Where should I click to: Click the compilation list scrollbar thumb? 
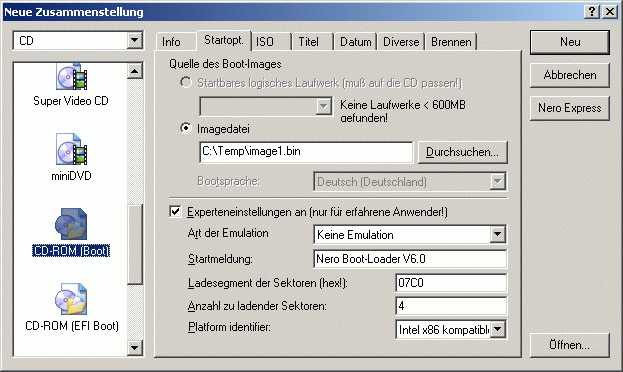click(x=135, y=244)
